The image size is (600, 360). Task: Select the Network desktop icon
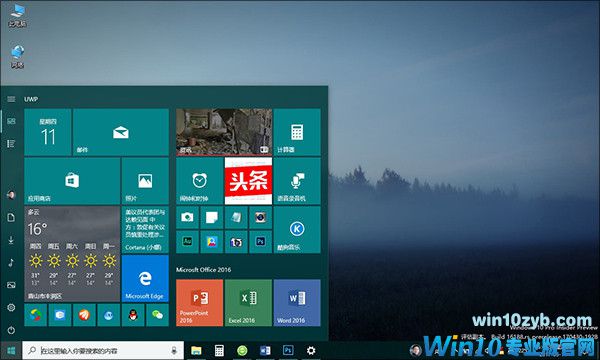point(18,57)
